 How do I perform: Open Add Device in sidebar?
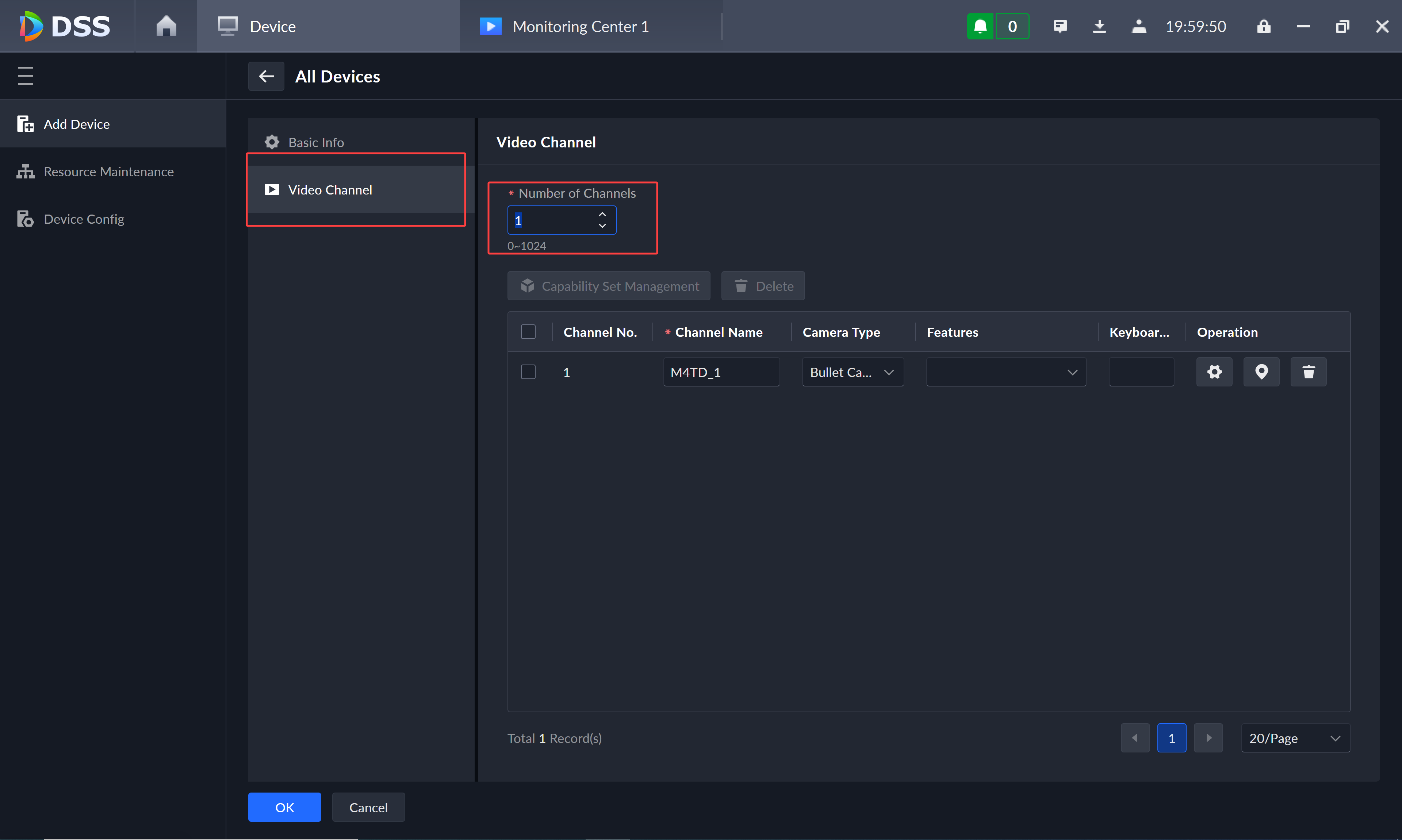[x=113, y=124]
